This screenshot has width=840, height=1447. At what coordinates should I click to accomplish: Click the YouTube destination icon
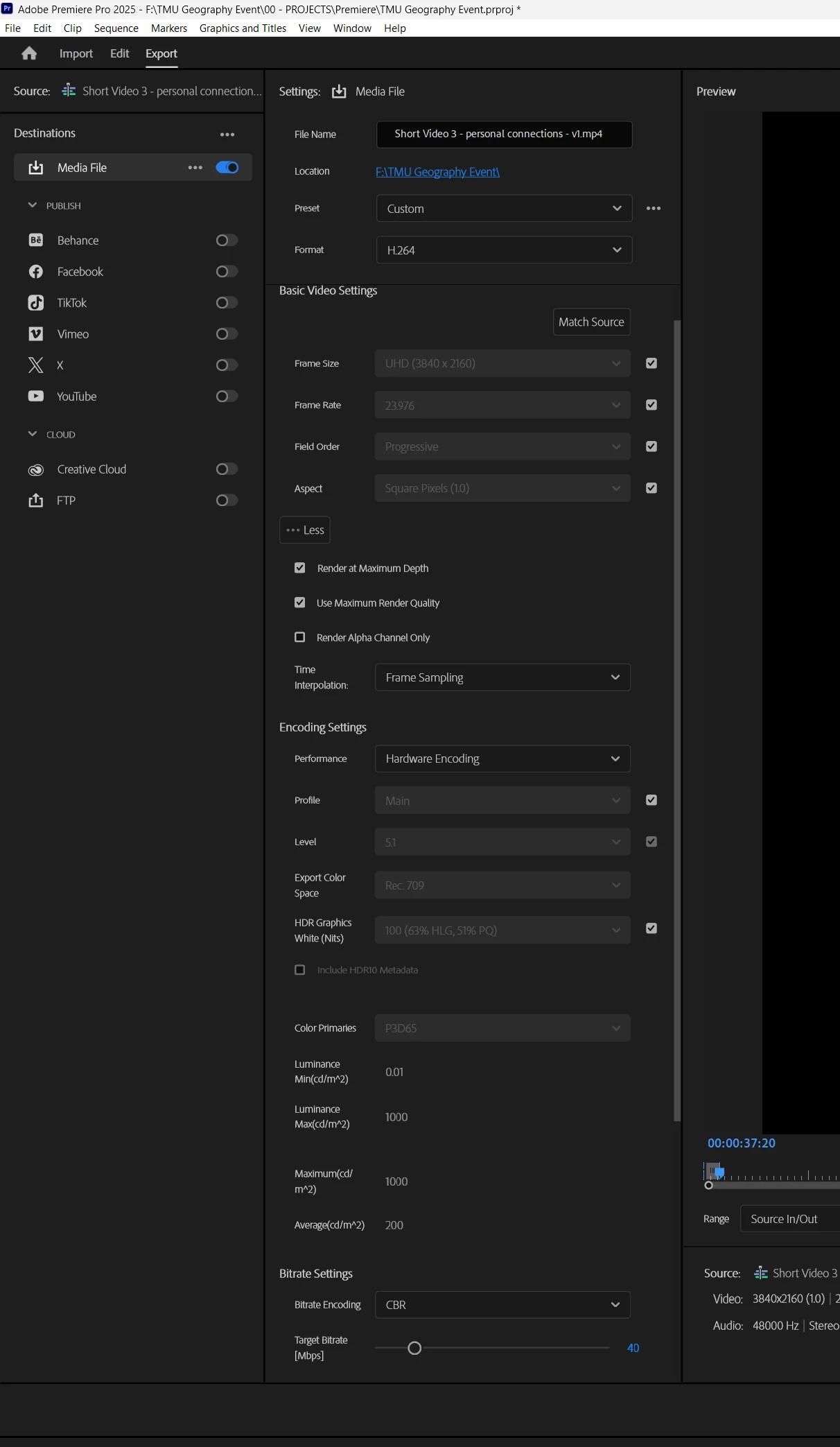click(36, 396)
